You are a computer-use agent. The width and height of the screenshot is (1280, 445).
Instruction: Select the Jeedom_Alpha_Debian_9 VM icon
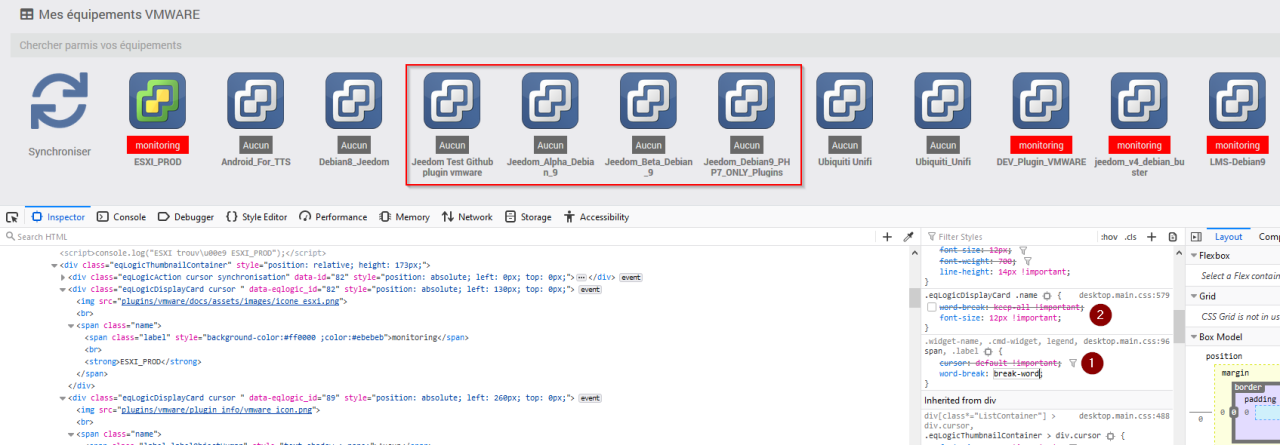pos(550,101)
